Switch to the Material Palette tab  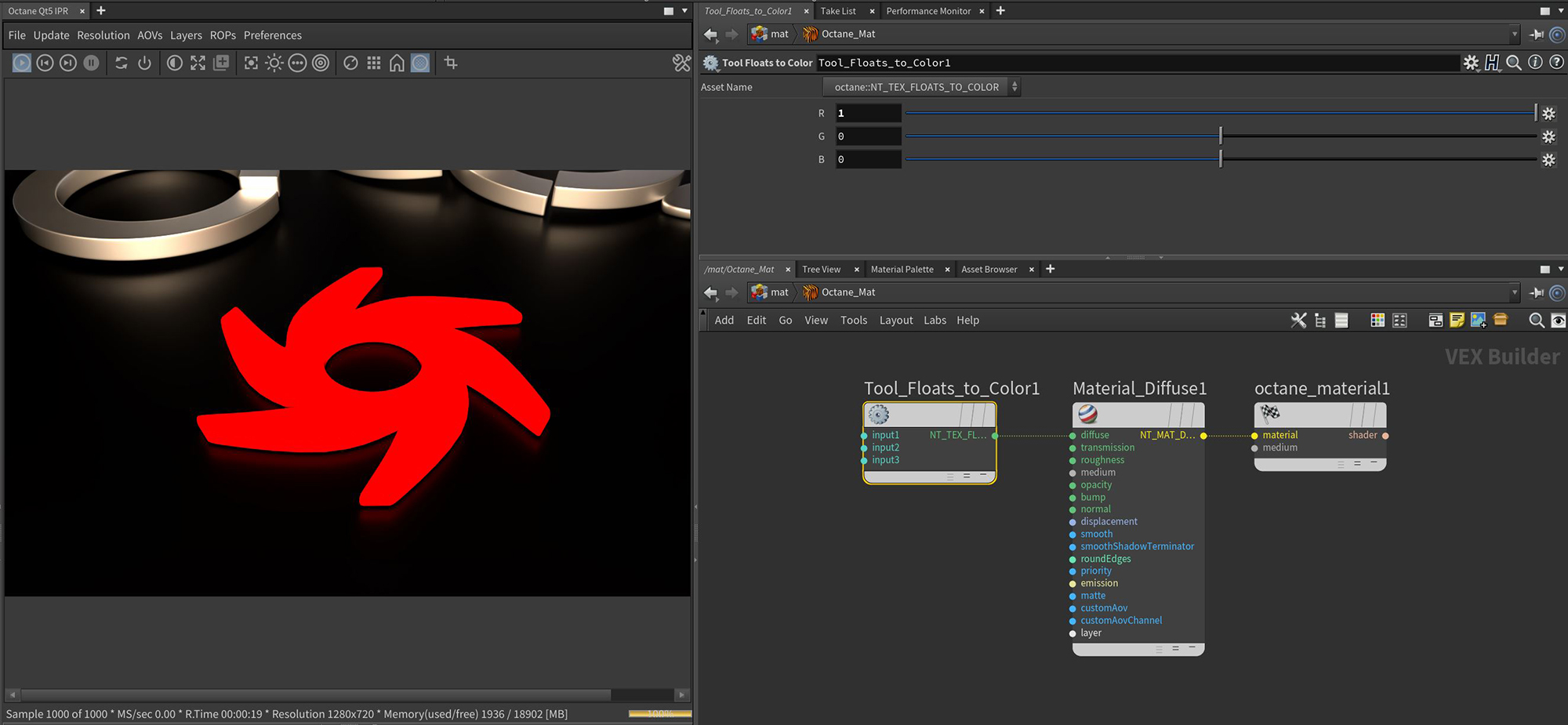tap(902, 269)
